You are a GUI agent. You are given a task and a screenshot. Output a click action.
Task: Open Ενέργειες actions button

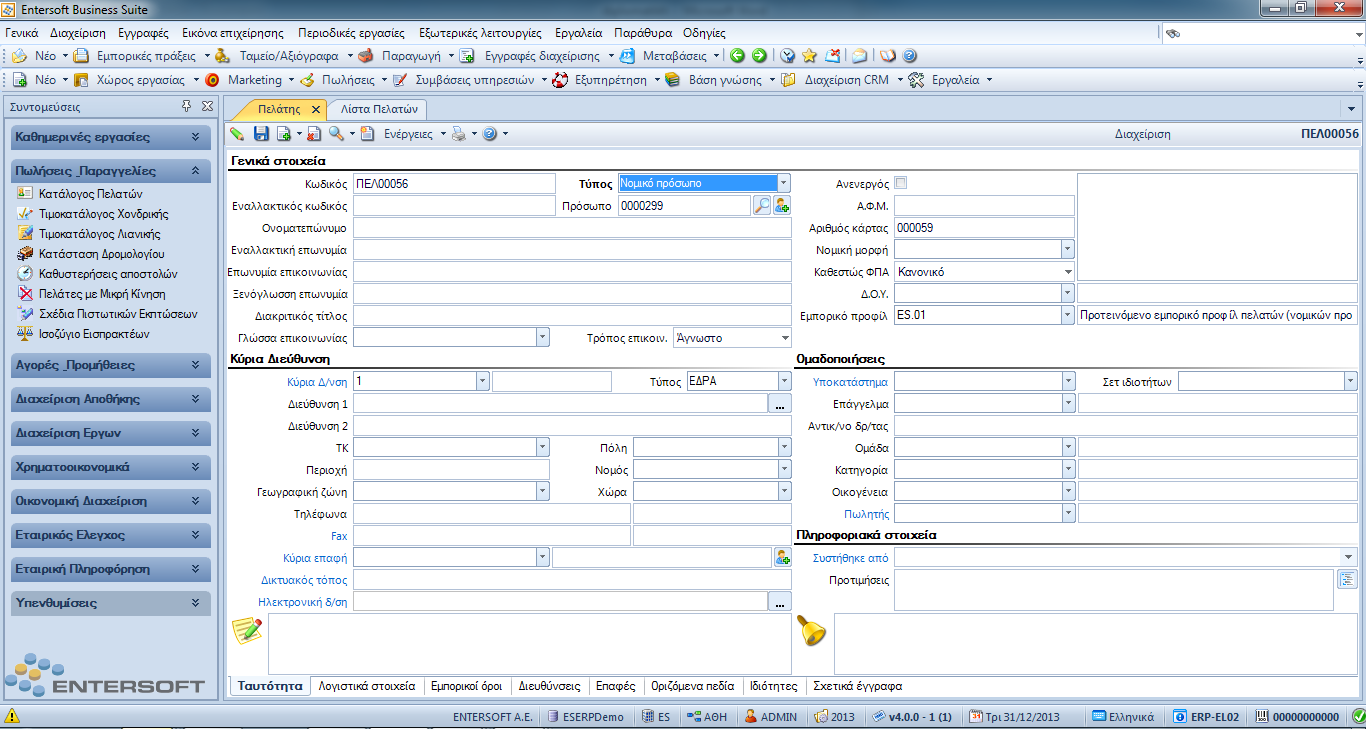click(408, 133)
